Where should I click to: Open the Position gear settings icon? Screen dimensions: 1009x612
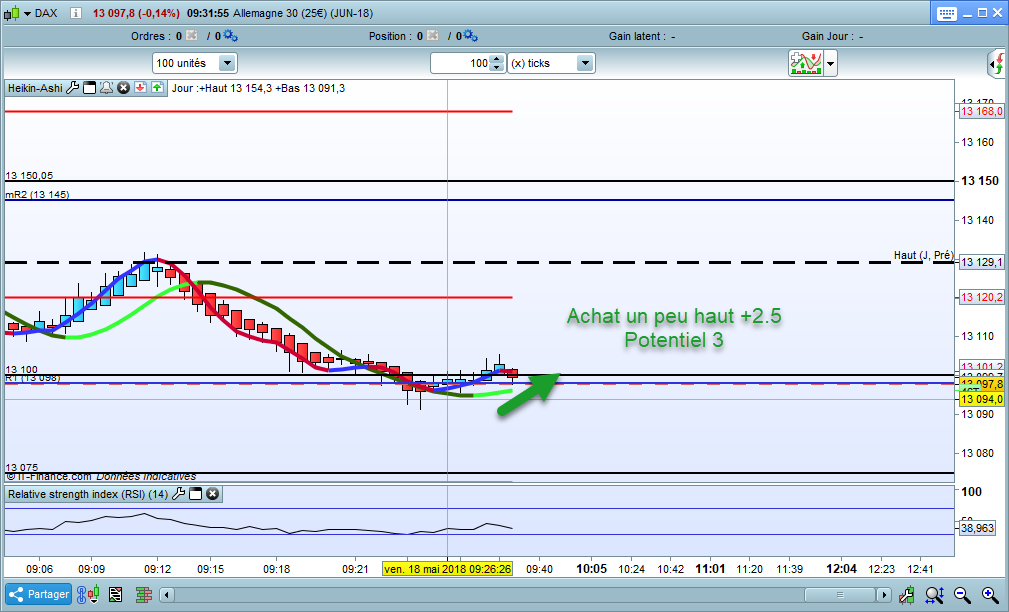[x=470, y=36]
